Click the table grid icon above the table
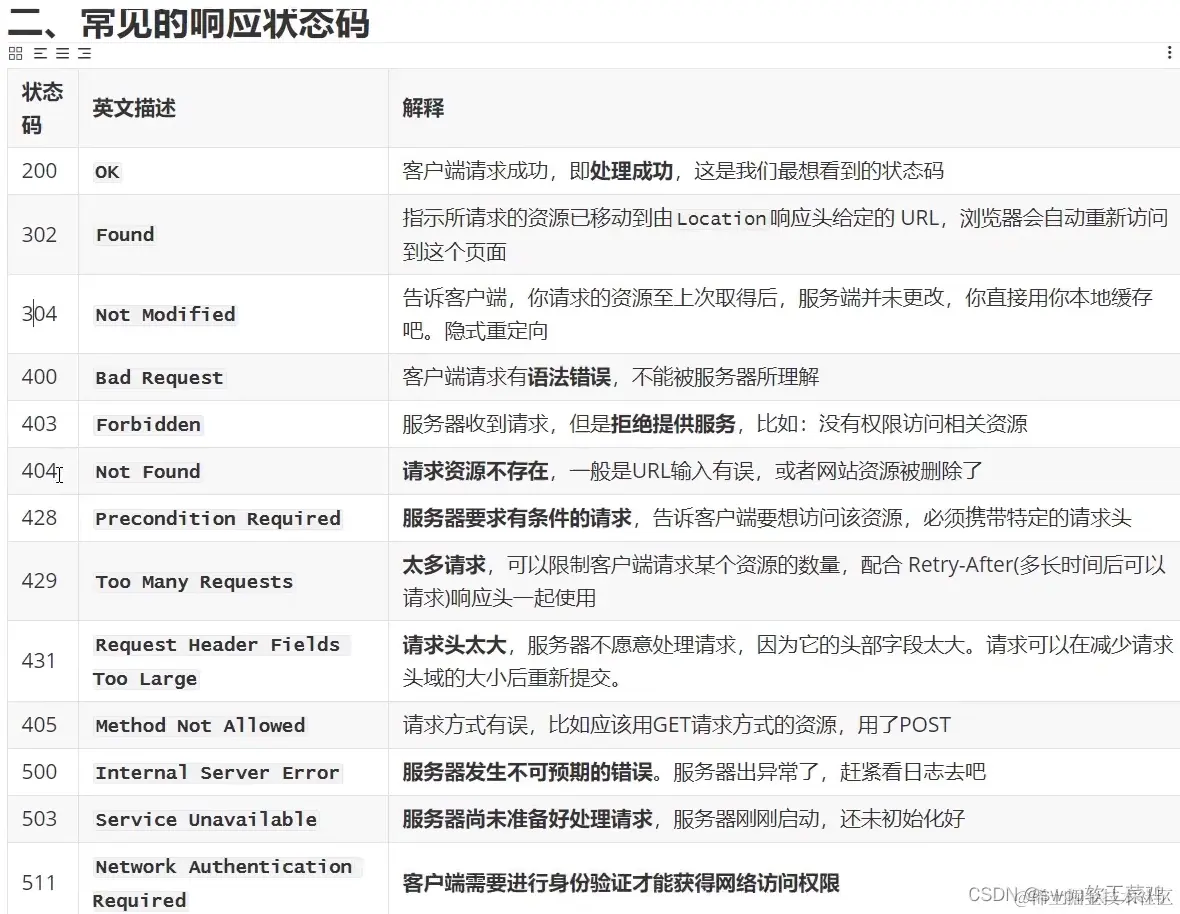 click(x=15, y=53)
